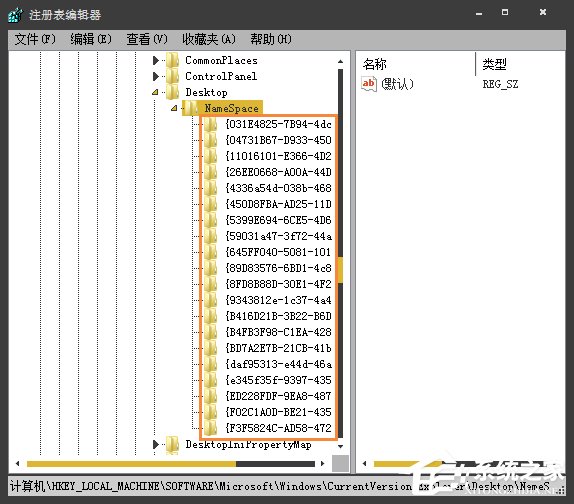
Task: Click the CommonPlaces folder icon
Action: pos(172,60)
